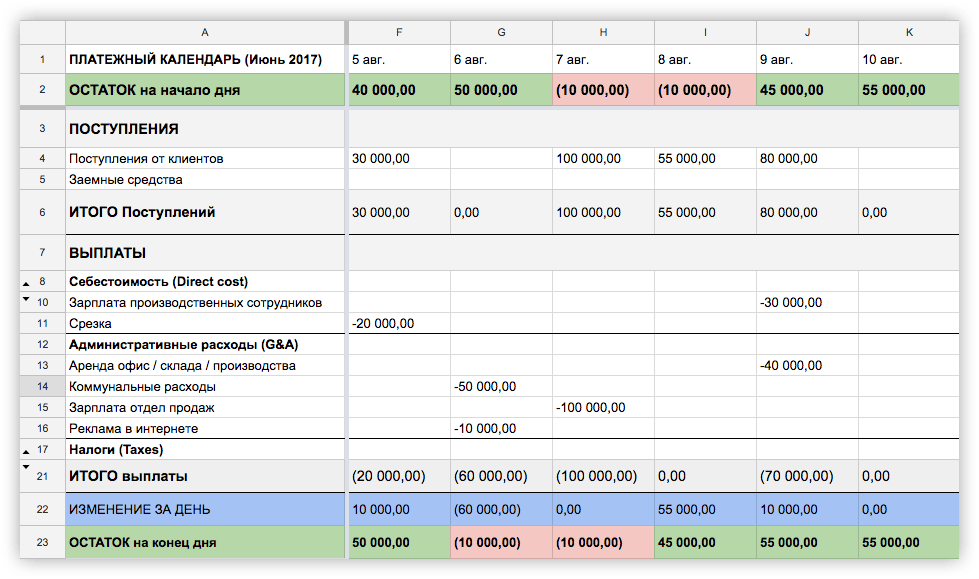Select the blue 'ИЗМЕНЕНИЕ ЗА ДЕНЬ' cell

205,509
